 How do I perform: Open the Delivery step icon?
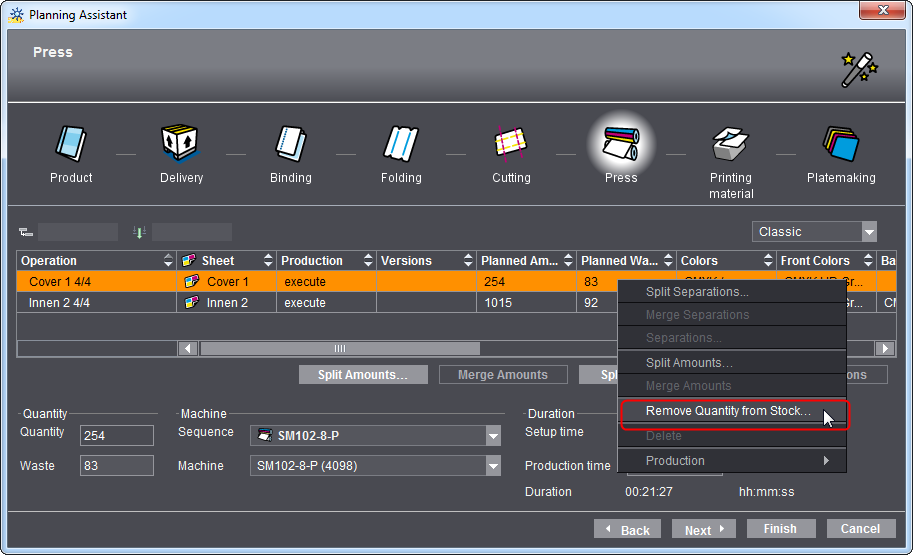pyautogui.click(x=181, y=146)
